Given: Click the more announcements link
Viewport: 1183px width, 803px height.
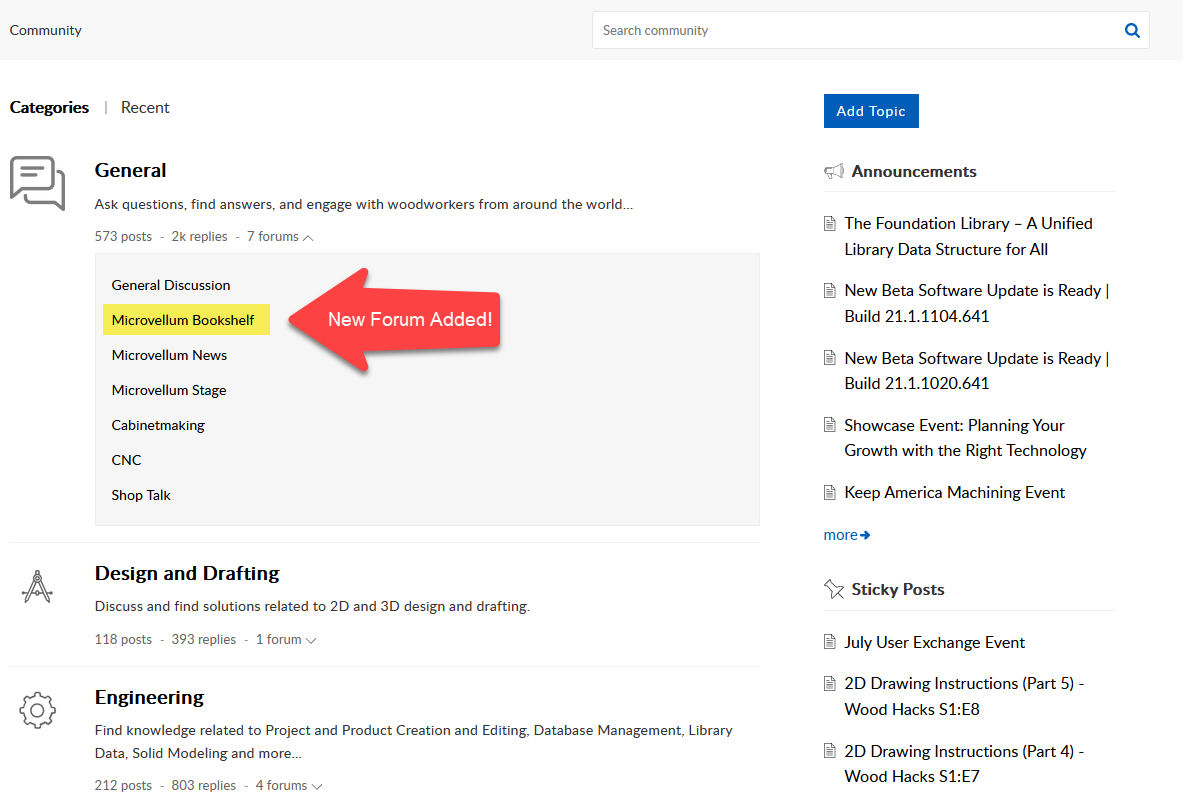Looking at the screenshot, I should tap(847, 535).
